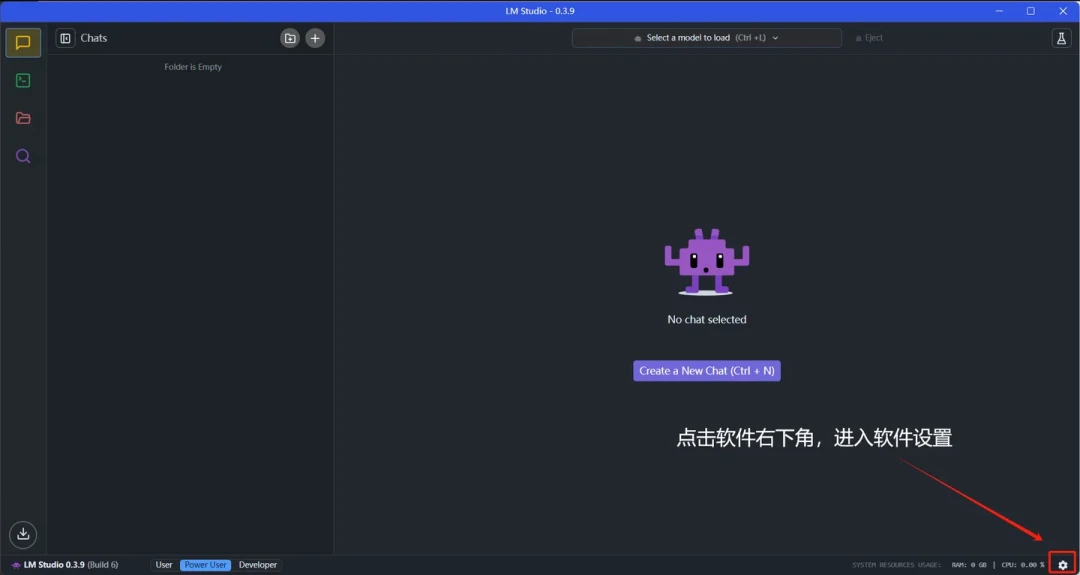Open My Models folder icon
The image size is (1080, 575).
coord(23,118)
